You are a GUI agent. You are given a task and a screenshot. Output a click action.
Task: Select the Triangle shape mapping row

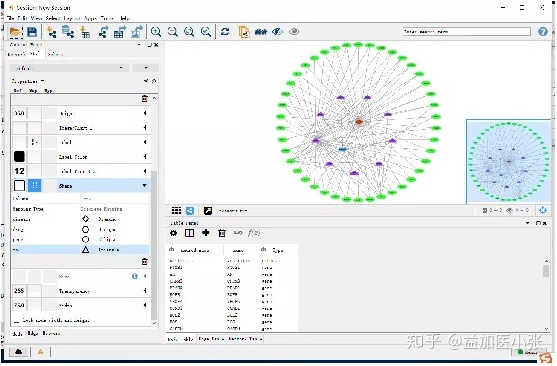[x=80, y=250]
